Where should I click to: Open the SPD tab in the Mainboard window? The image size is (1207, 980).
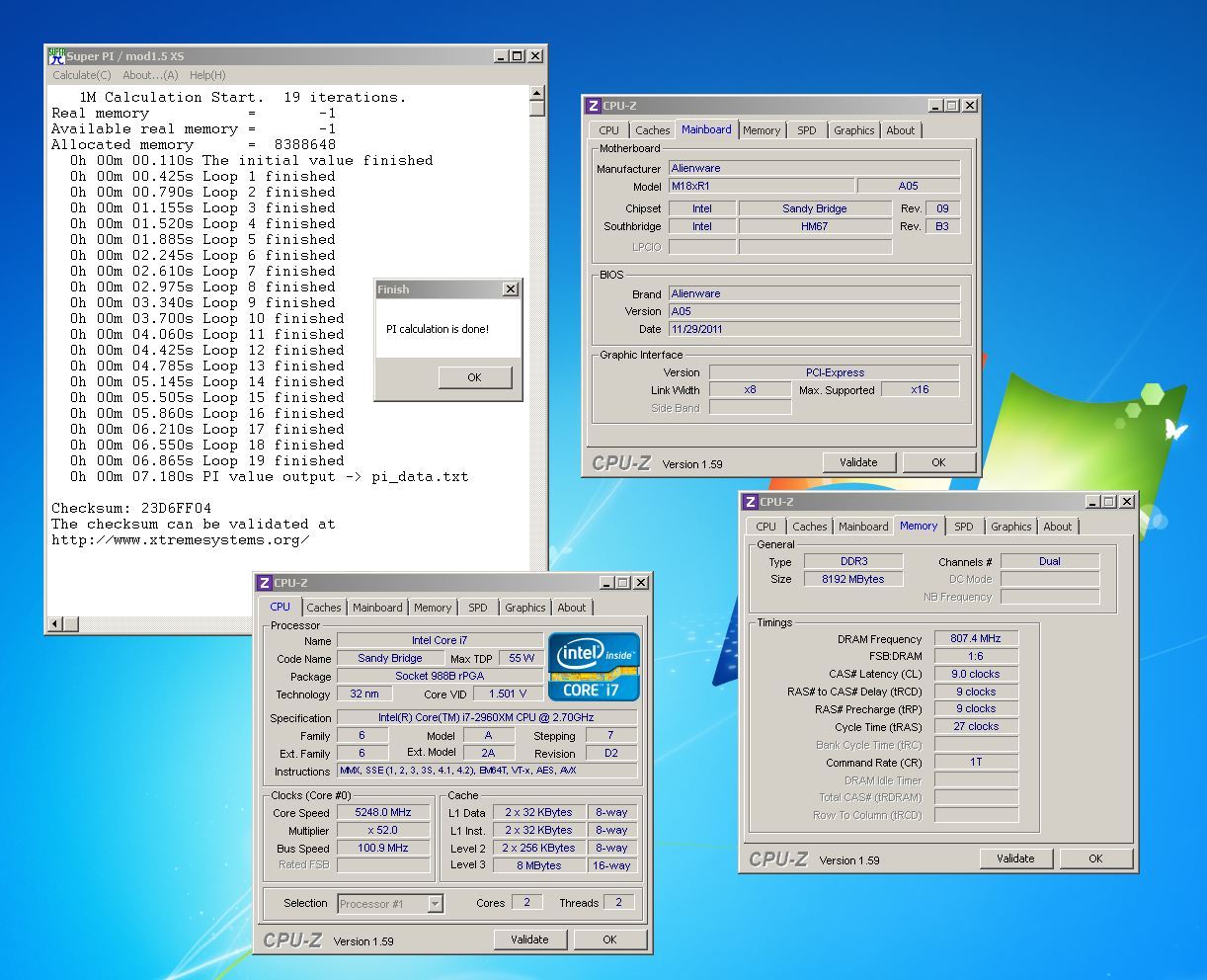point(807,130)
